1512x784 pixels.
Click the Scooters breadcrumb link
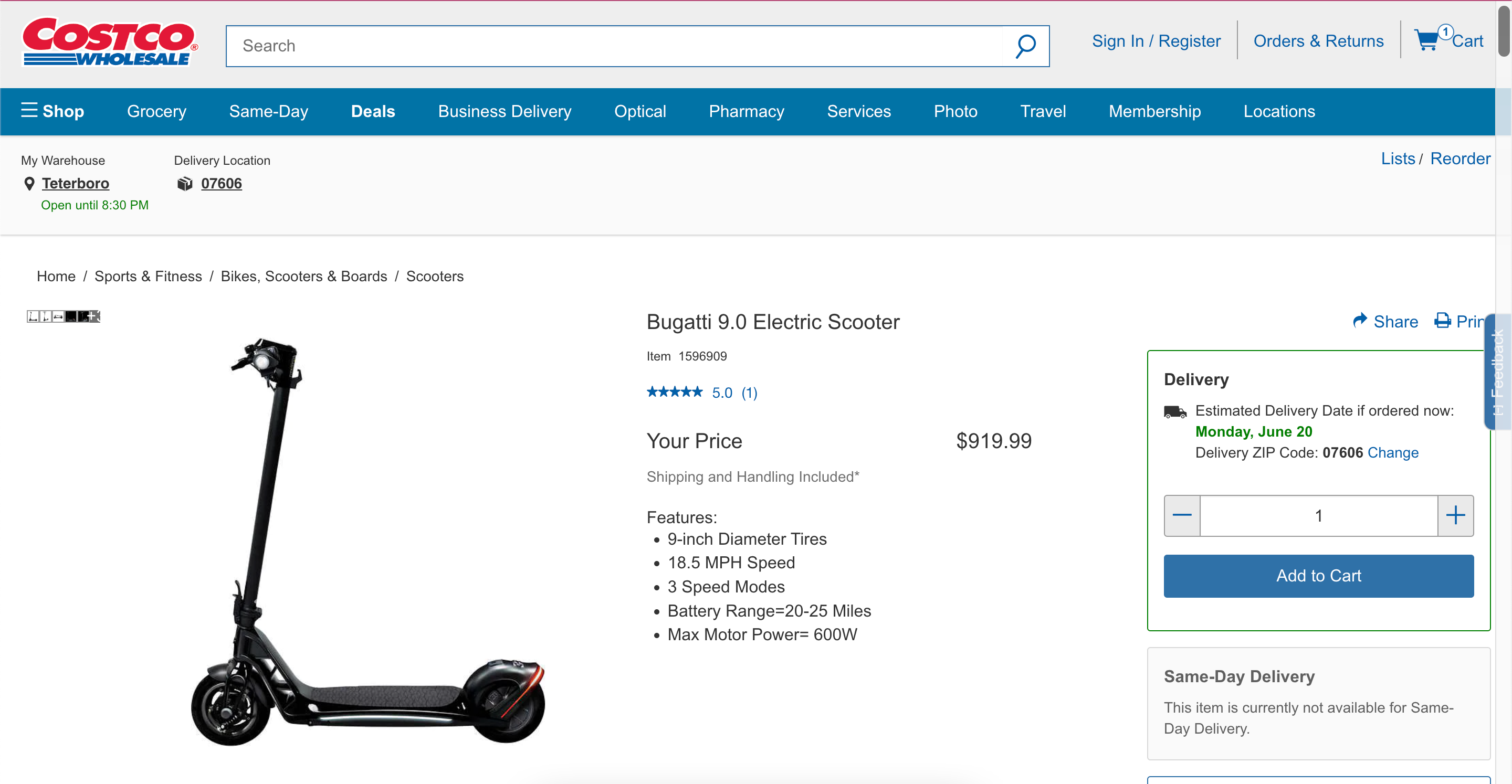pyautogui.click(x=434, y=277)
